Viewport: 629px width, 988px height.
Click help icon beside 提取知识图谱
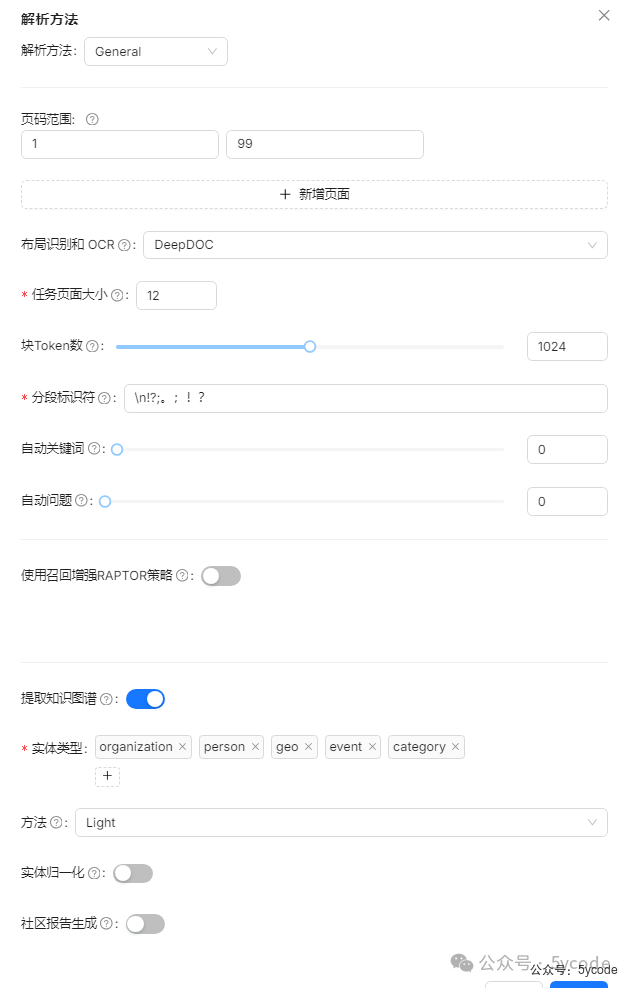106,698
